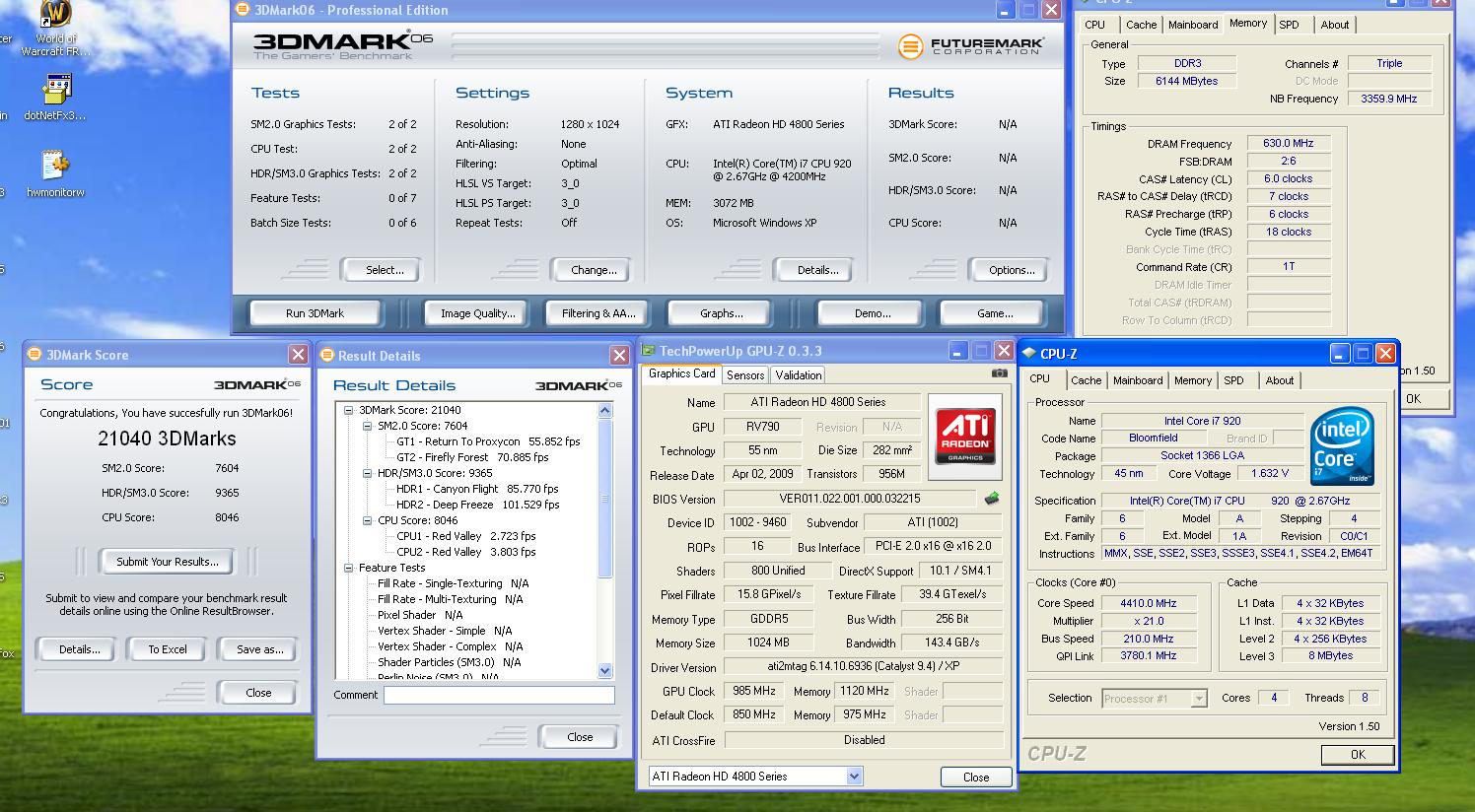1475x812 pixels.
Task: Switch to GPU-Z Validation tab
Action: coord(798,375)
